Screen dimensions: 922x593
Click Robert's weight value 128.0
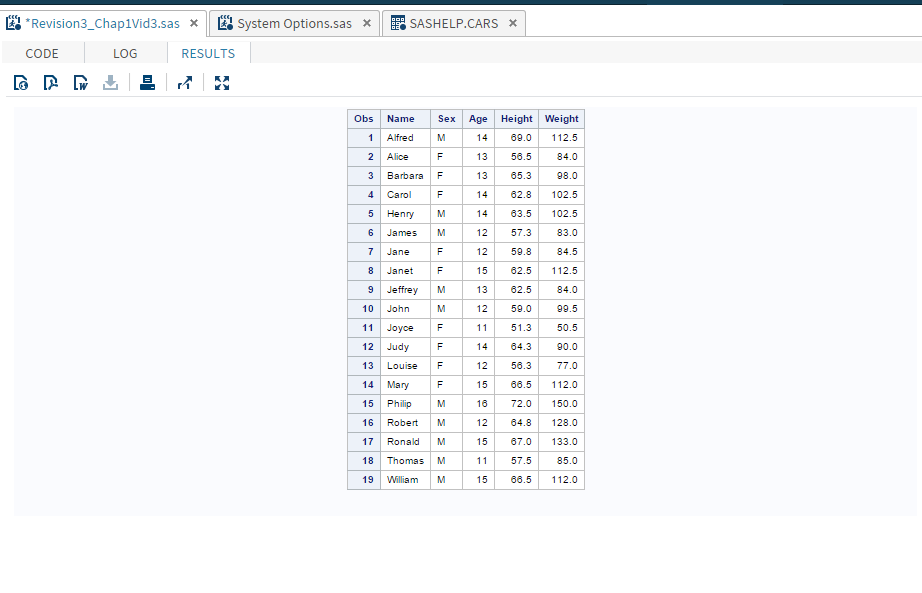pos(562,423)
